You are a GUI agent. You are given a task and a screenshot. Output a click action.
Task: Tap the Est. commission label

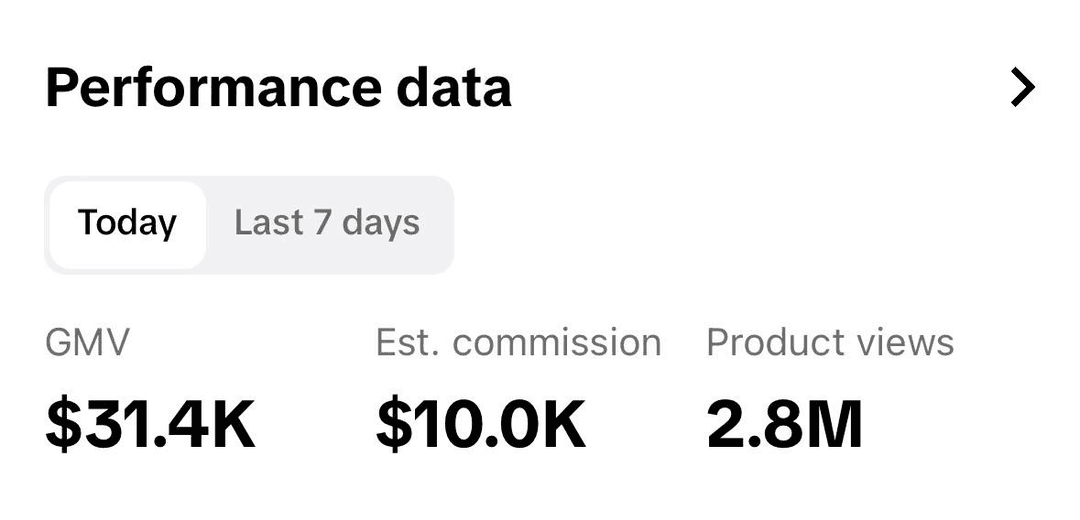pos(518,343)
